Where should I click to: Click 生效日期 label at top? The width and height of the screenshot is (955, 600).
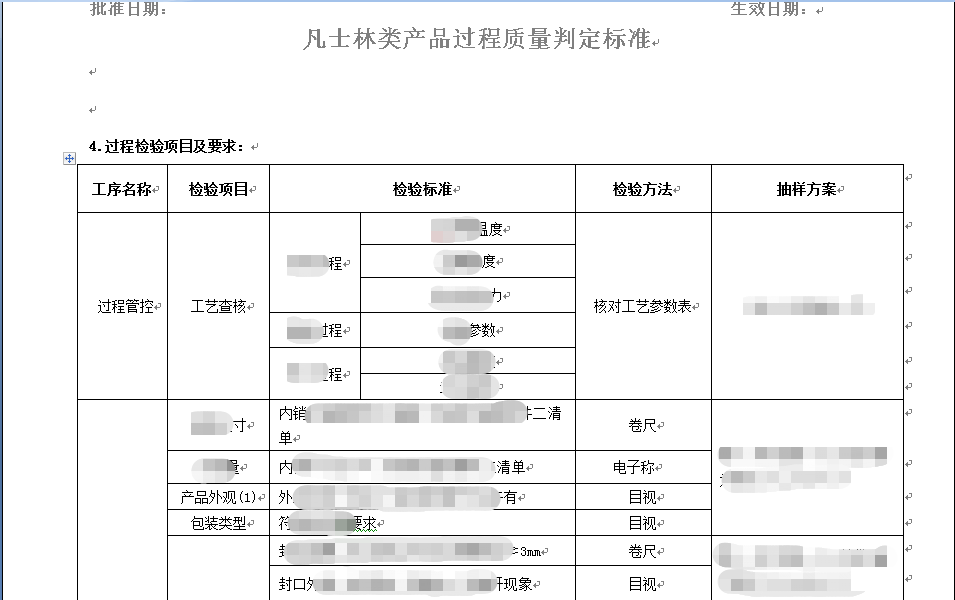click(x=769, y=9)
